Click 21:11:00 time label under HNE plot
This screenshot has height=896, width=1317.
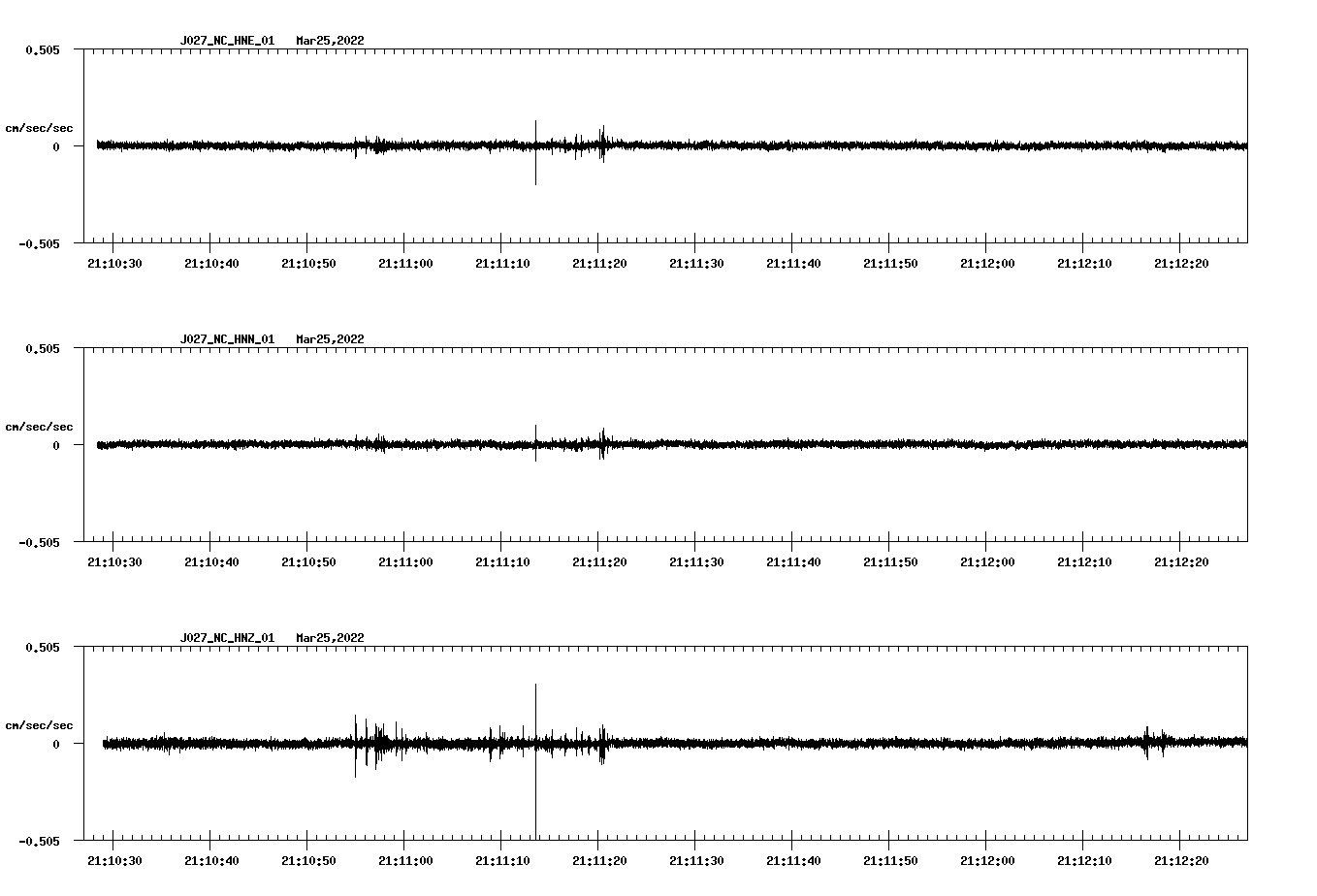[x=405, y=264]
